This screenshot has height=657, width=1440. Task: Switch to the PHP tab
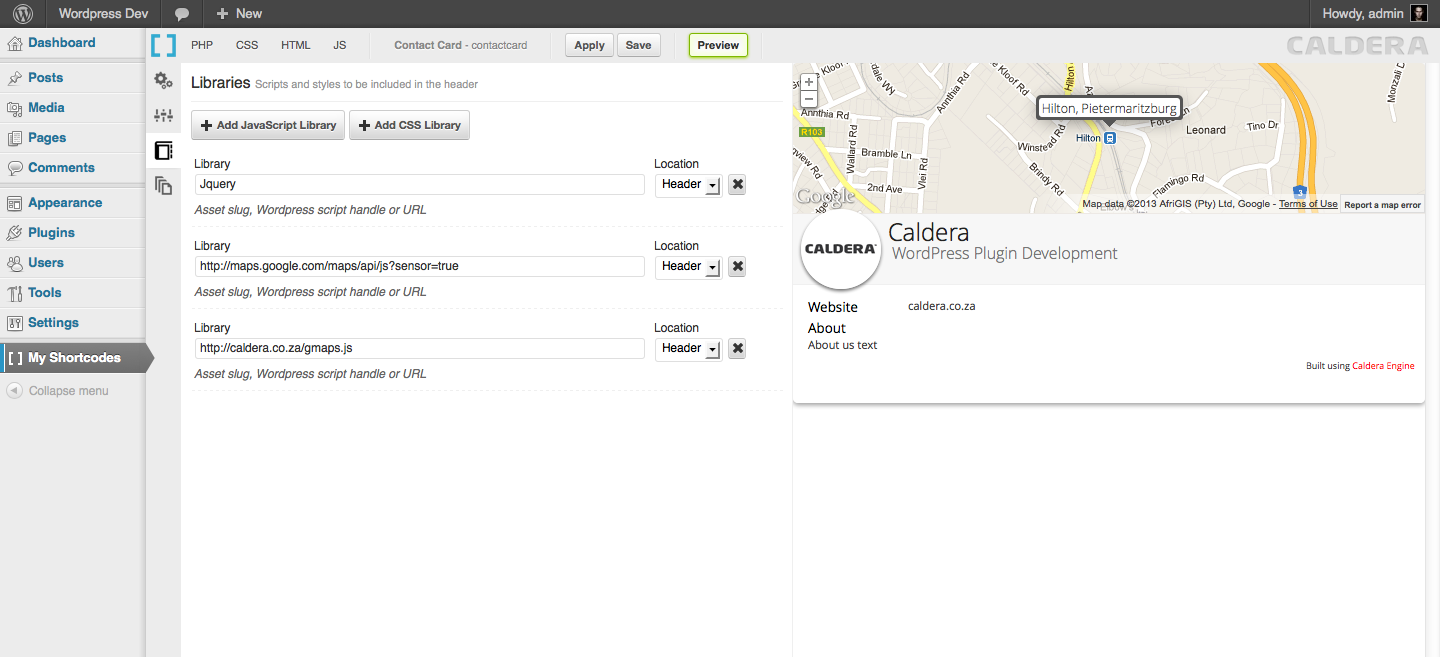point(202,45)
